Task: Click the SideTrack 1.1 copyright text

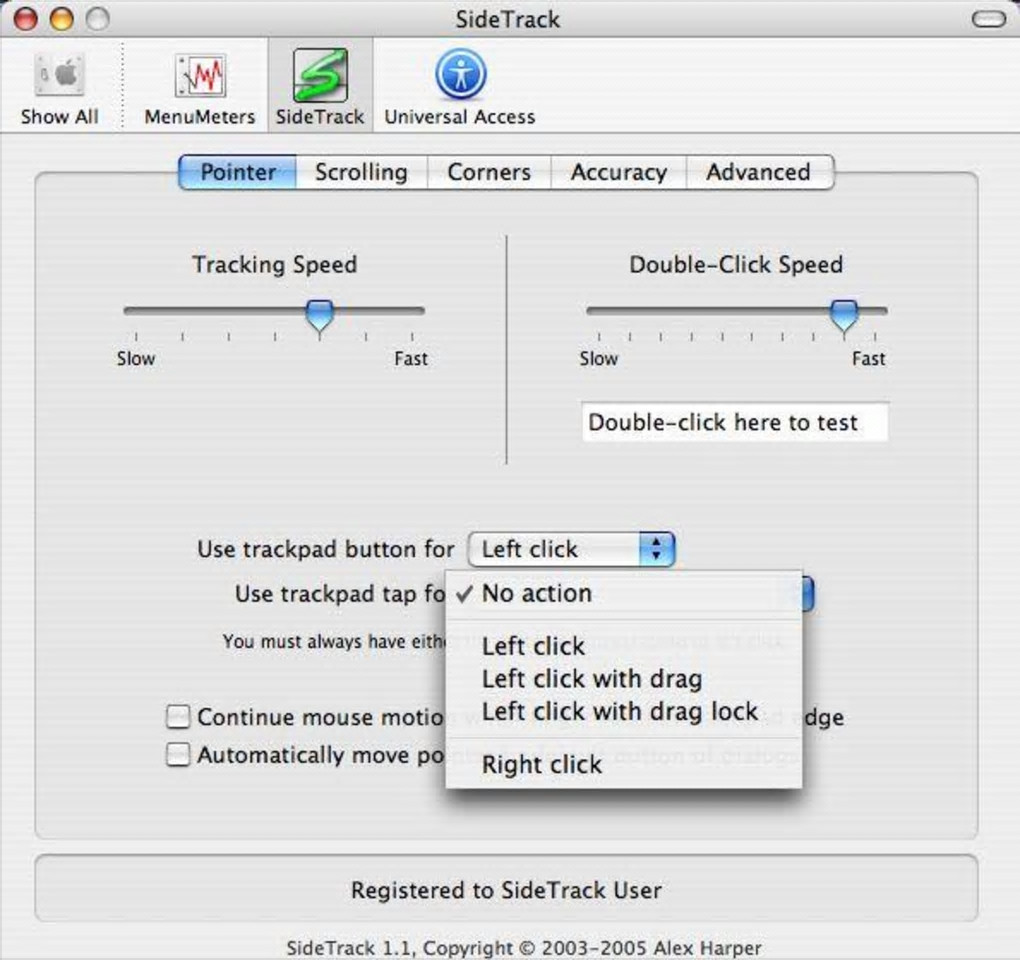Action: pyautogui.click(x=524, y=948)
